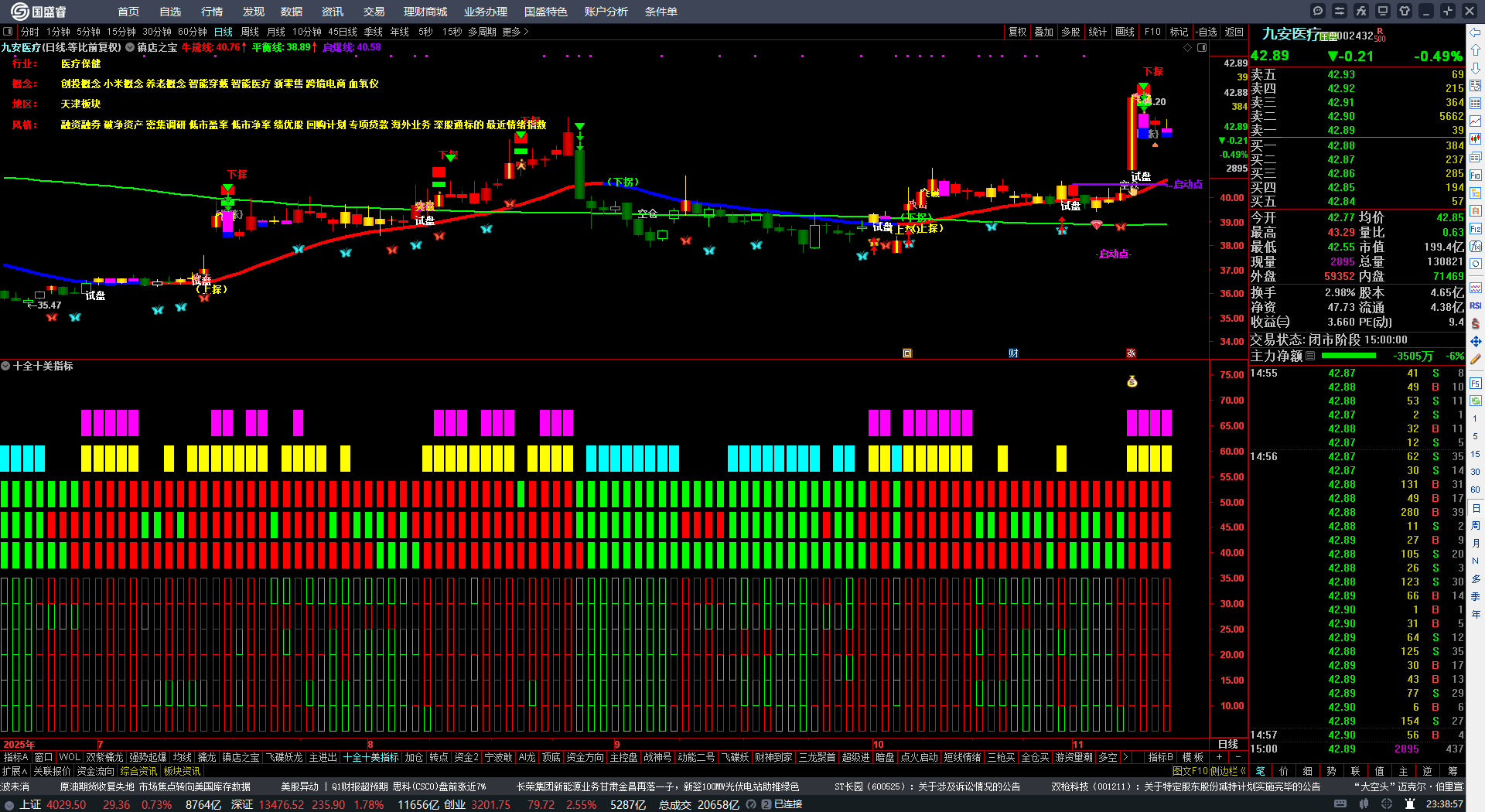Click the 叠加 overlay button
The image size is (1485, 812).
1044,32
